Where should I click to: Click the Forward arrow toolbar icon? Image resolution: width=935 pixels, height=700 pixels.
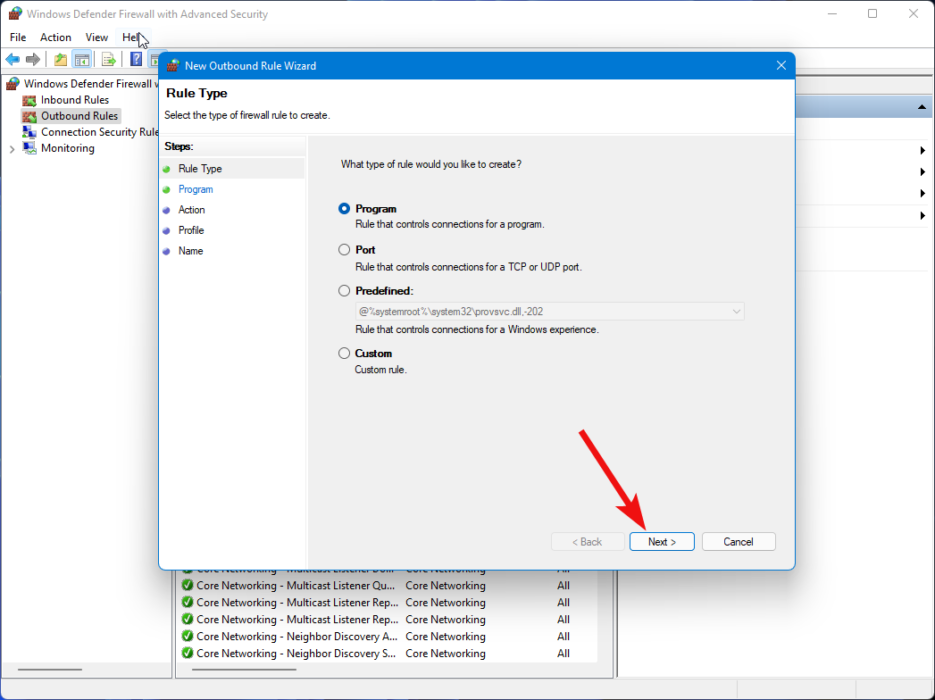[33, 59]
